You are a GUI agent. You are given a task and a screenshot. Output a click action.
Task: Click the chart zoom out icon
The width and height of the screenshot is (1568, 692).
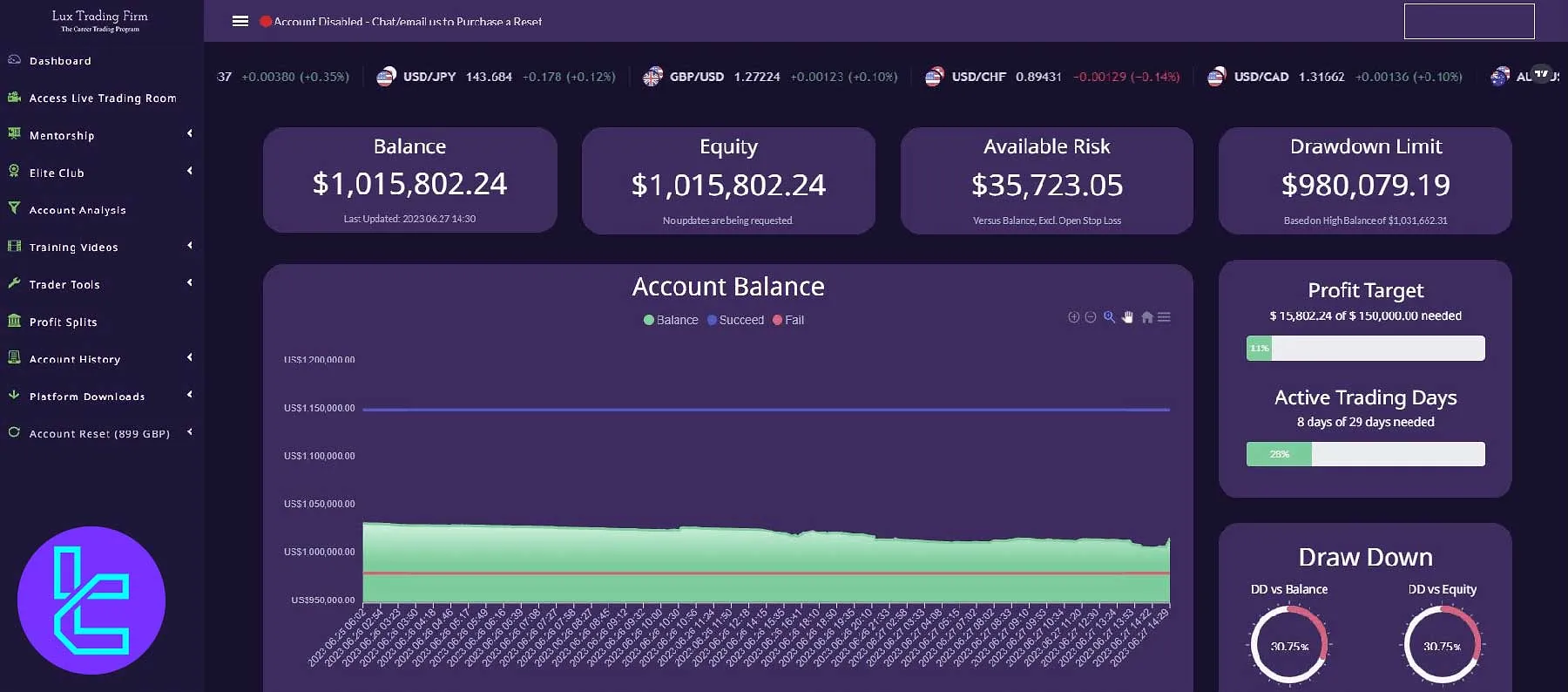coord(1090,317)
